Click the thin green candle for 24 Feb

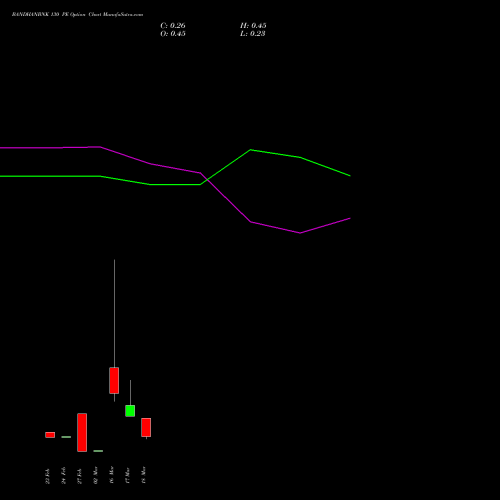coord(66,437)
